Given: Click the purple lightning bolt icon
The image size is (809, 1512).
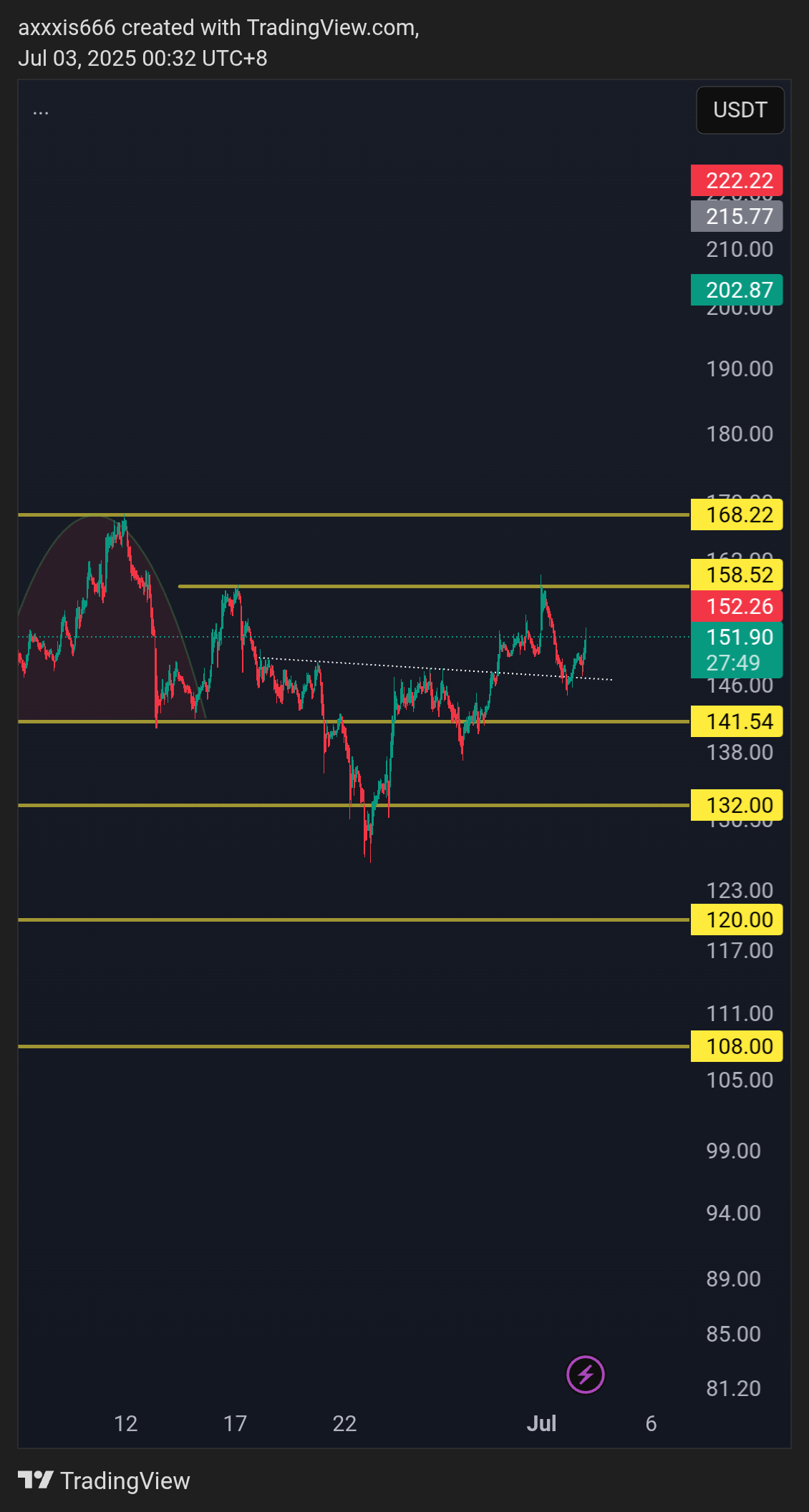Looking at the screenshot, I should tap(585, 1375).
